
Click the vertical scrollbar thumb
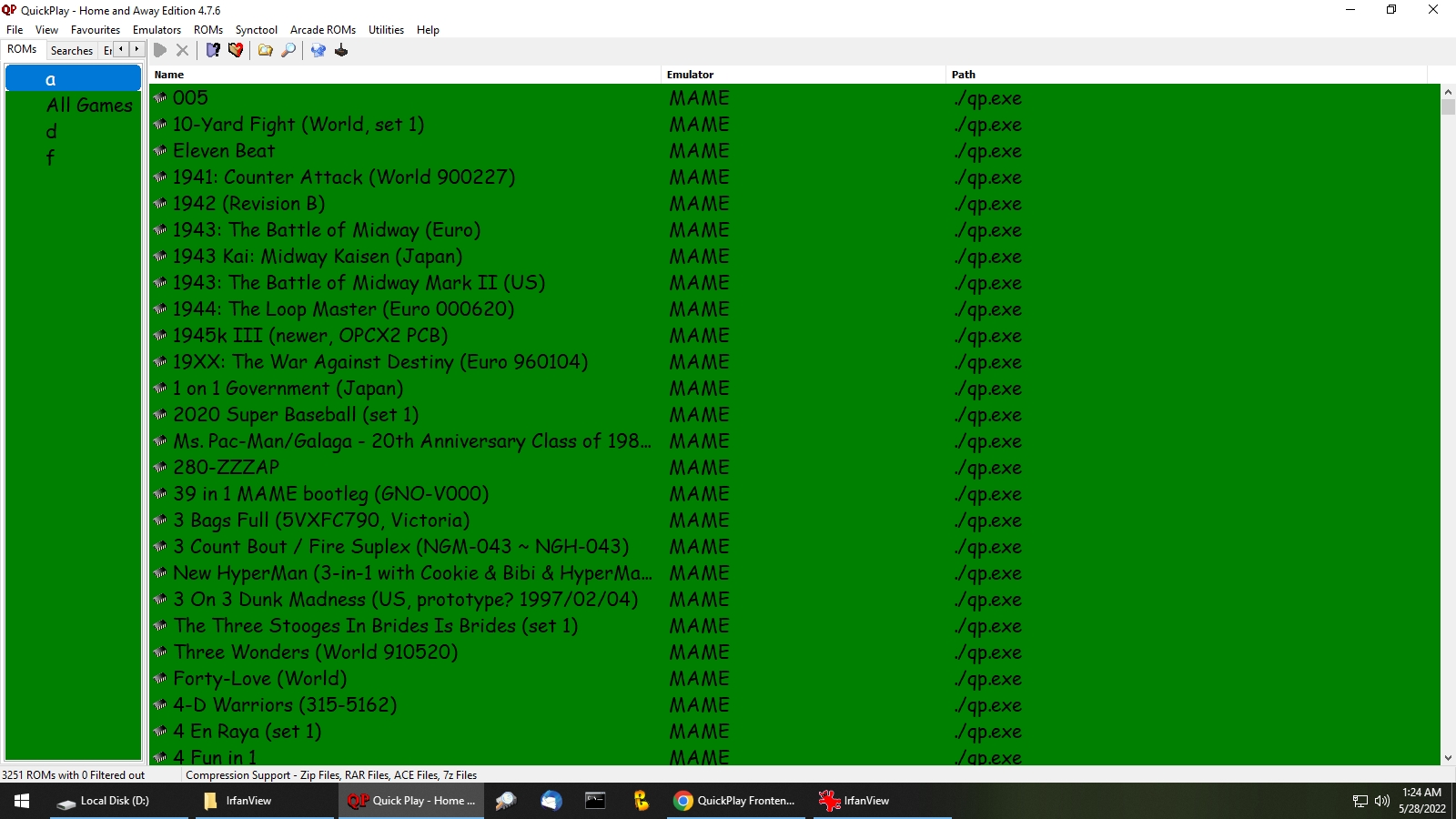coord(1448,106)
